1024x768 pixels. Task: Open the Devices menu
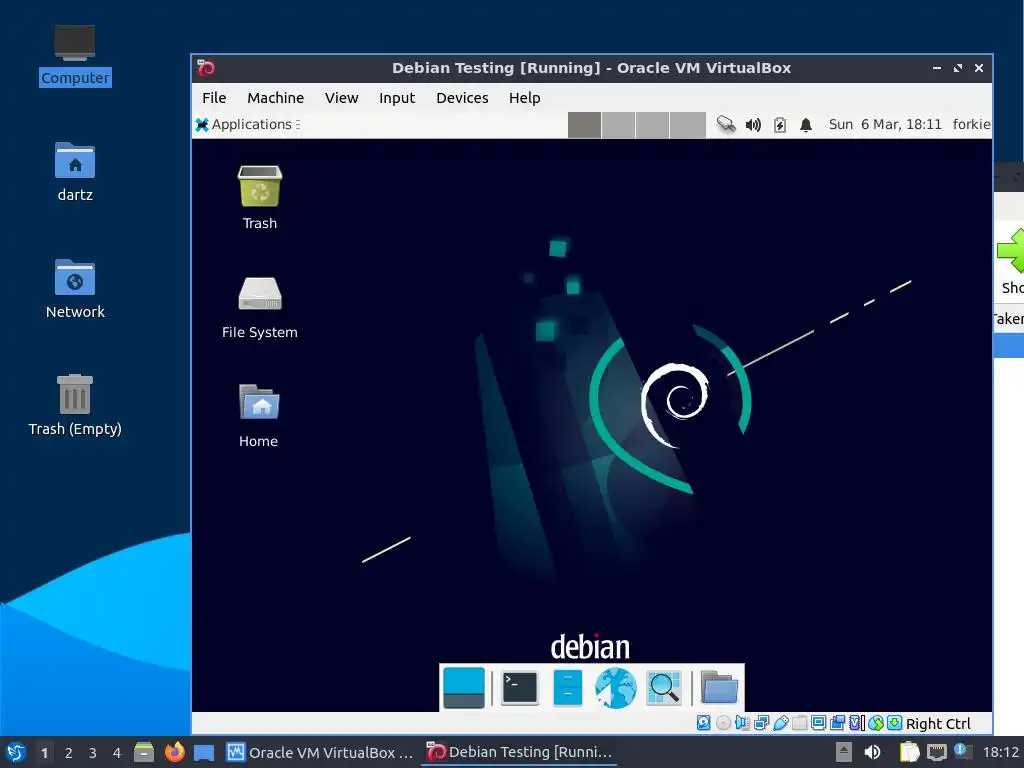pyautogui.click(x=462, y=98)
